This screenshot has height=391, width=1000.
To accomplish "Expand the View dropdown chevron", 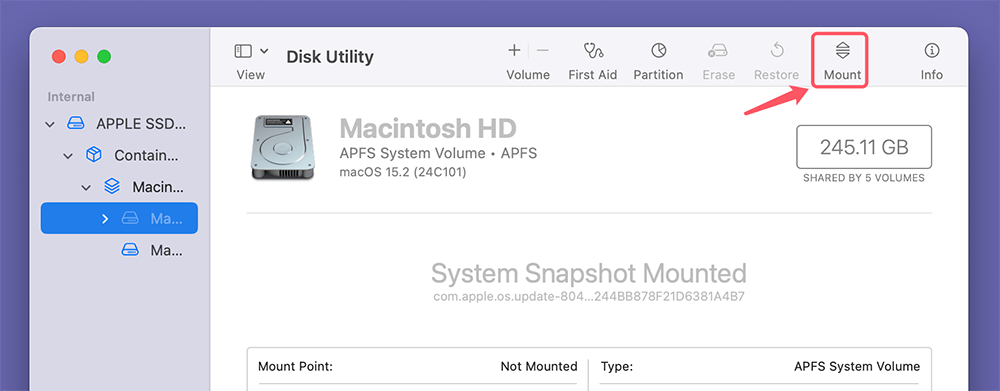I will point(264,50).
